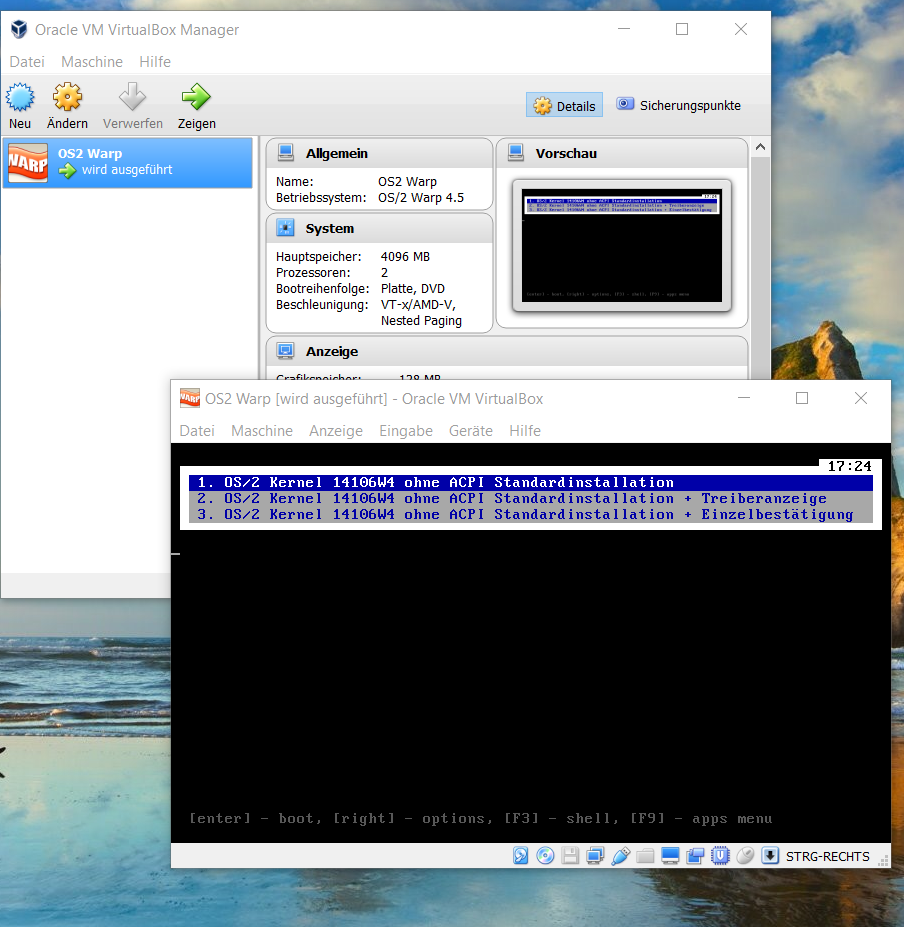Click the keyboard capture arrow icon in status bar
Screen dimensions: 904x927
point(770,855)
